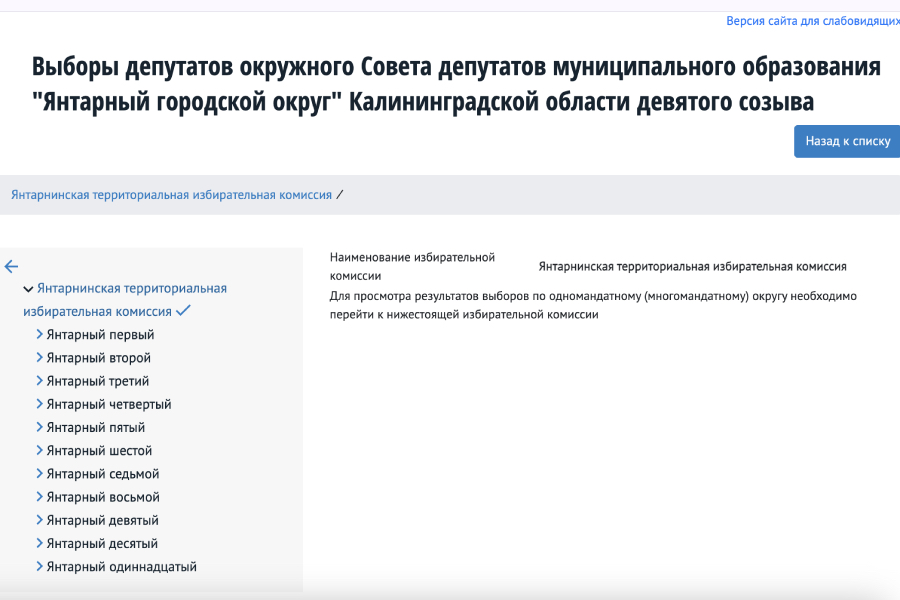Expand the Янтарный первый chevron
Viewport: 900px width, 600px height.
(40, 335)
